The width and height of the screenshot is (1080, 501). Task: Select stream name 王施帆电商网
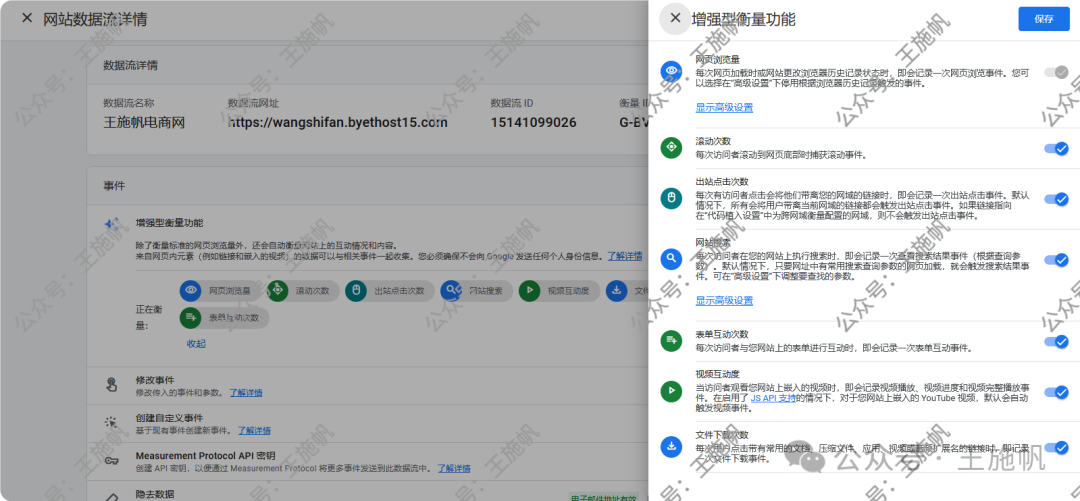coord(144,123)
